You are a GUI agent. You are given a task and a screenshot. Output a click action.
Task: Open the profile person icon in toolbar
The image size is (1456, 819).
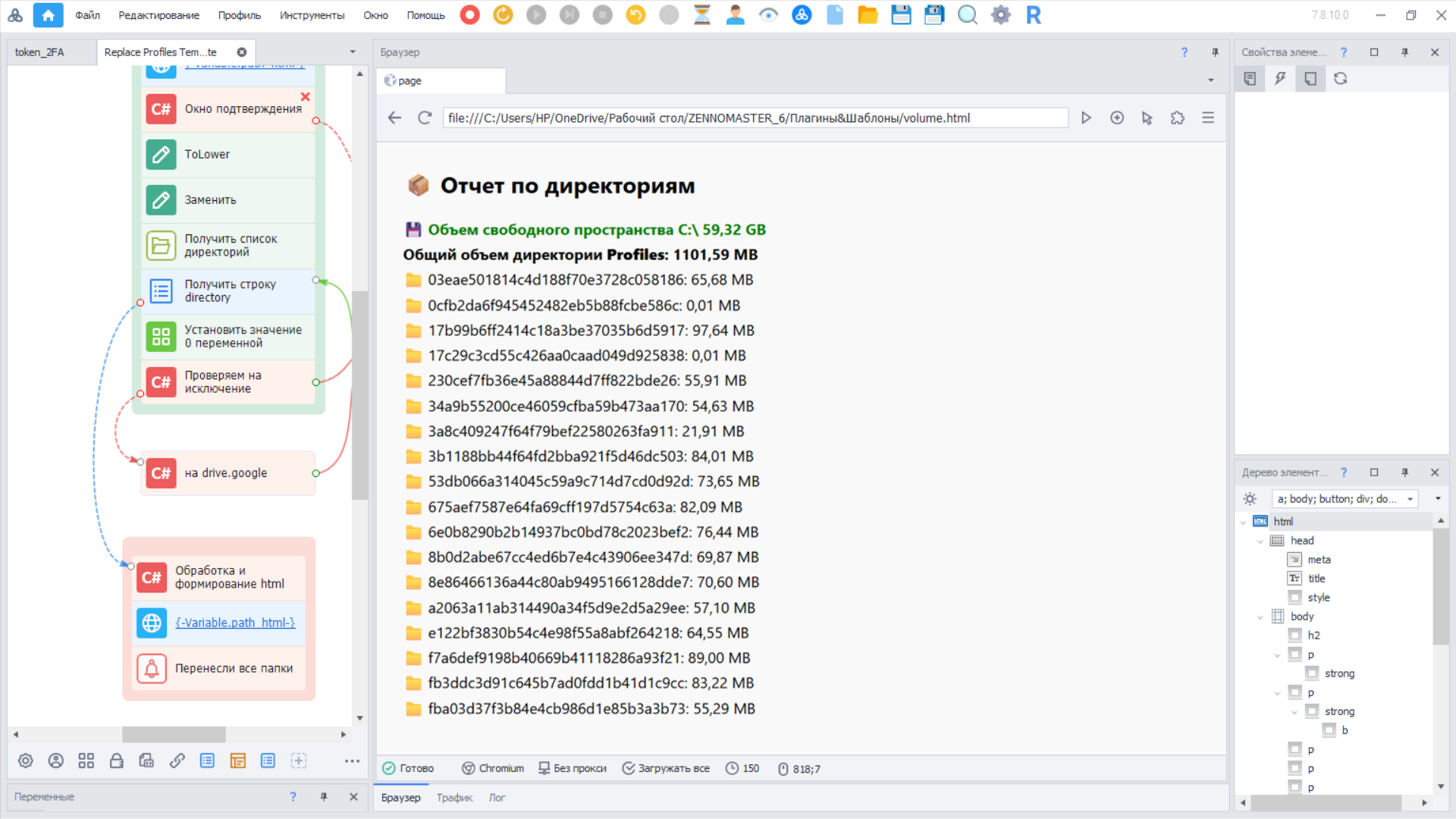(x=735, y=15)
